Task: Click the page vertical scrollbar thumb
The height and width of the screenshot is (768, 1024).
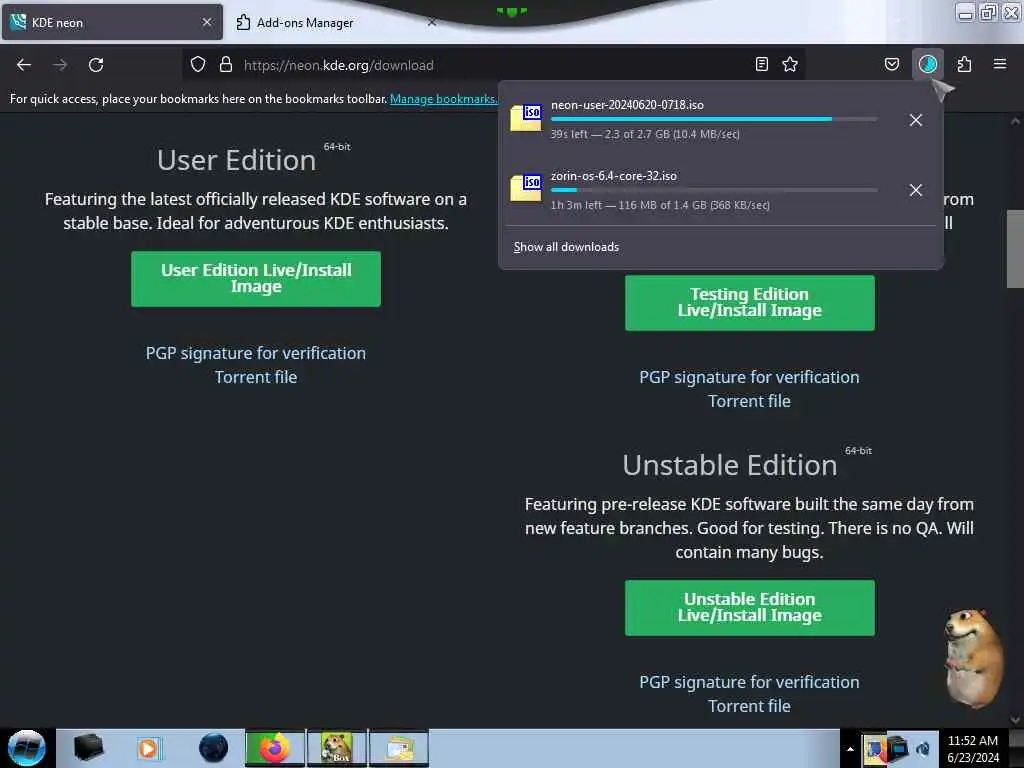Action: click(x=1015, y=248)
